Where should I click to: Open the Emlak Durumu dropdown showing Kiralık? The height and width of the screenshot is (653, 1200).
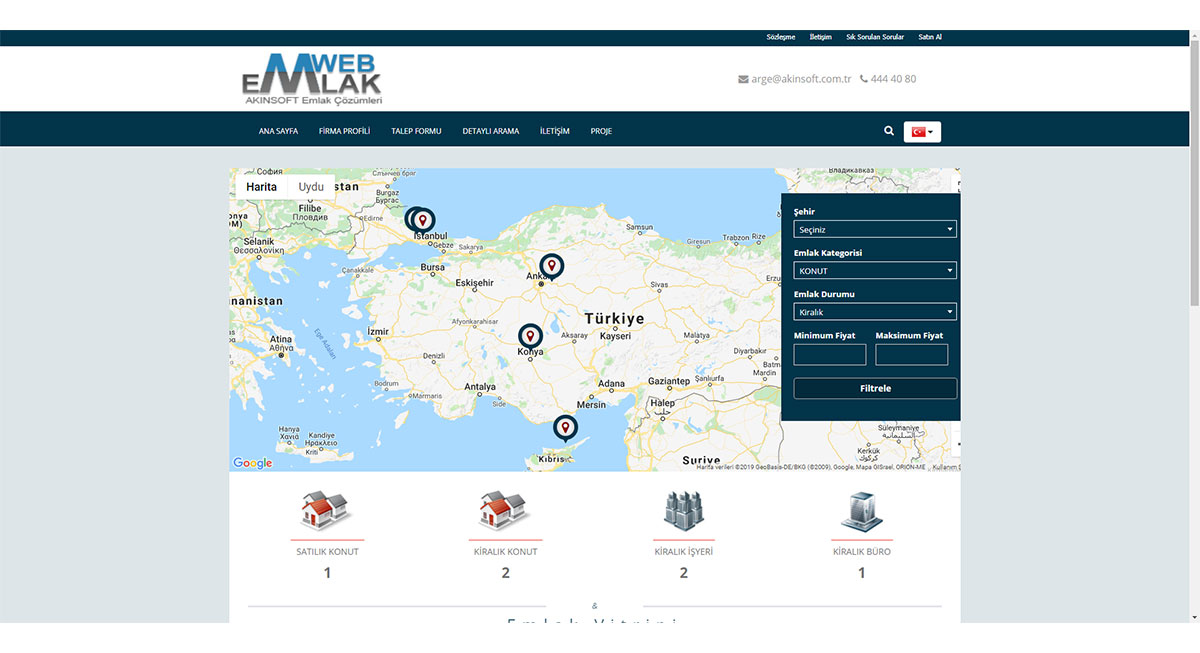click(874, 311)
